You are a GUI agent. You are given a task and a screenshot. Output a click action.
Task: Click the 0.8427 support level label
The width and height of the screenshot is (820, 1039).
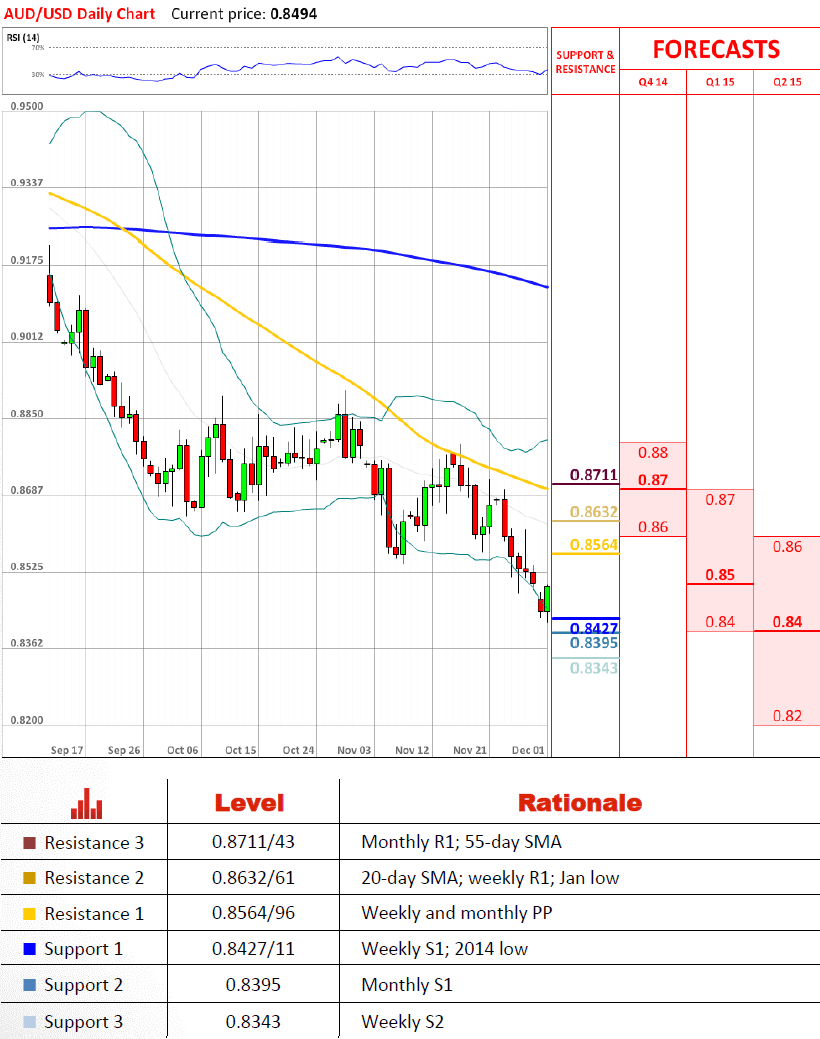(594, 628)
